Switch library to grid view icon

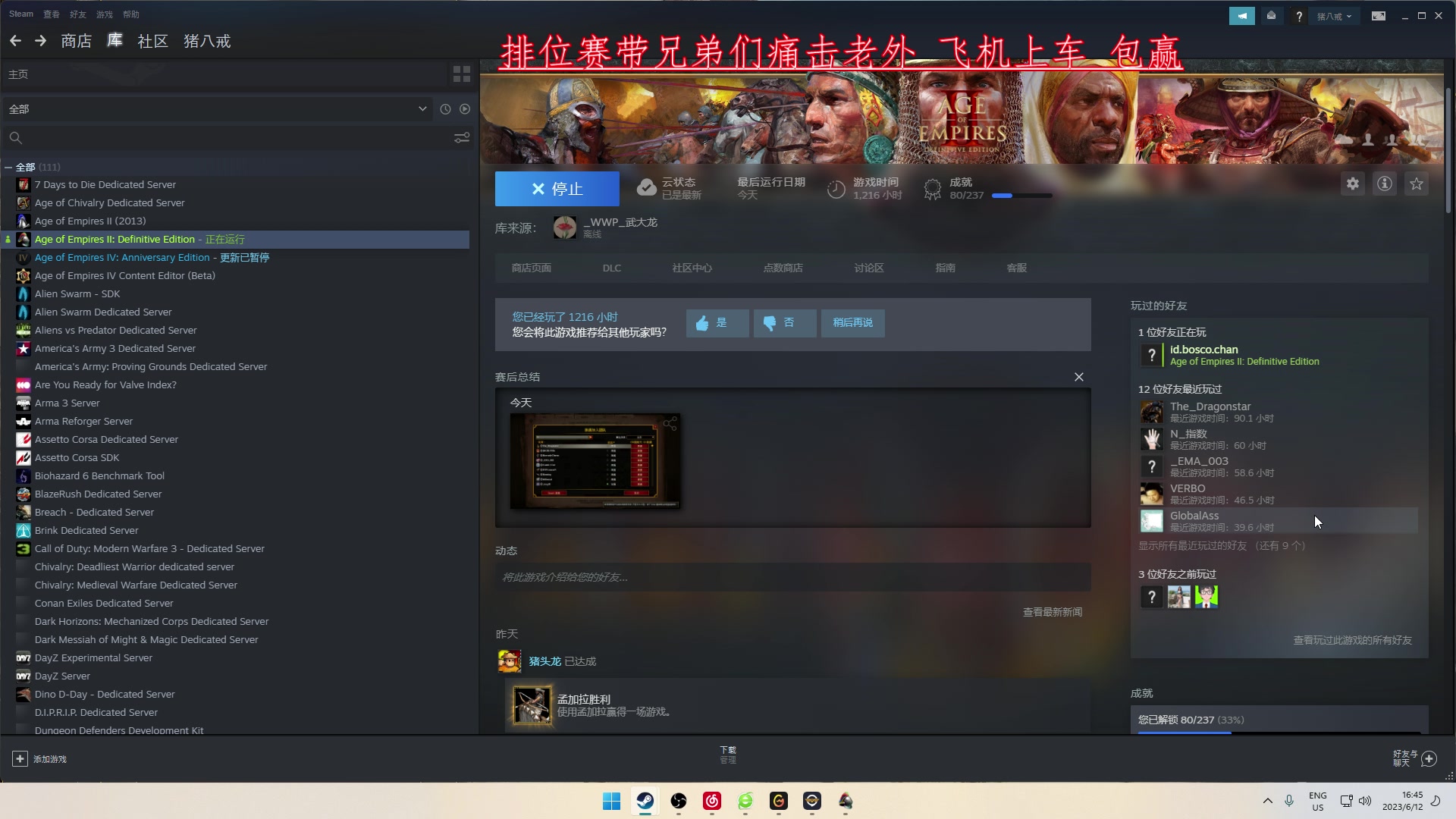(461, 74)
